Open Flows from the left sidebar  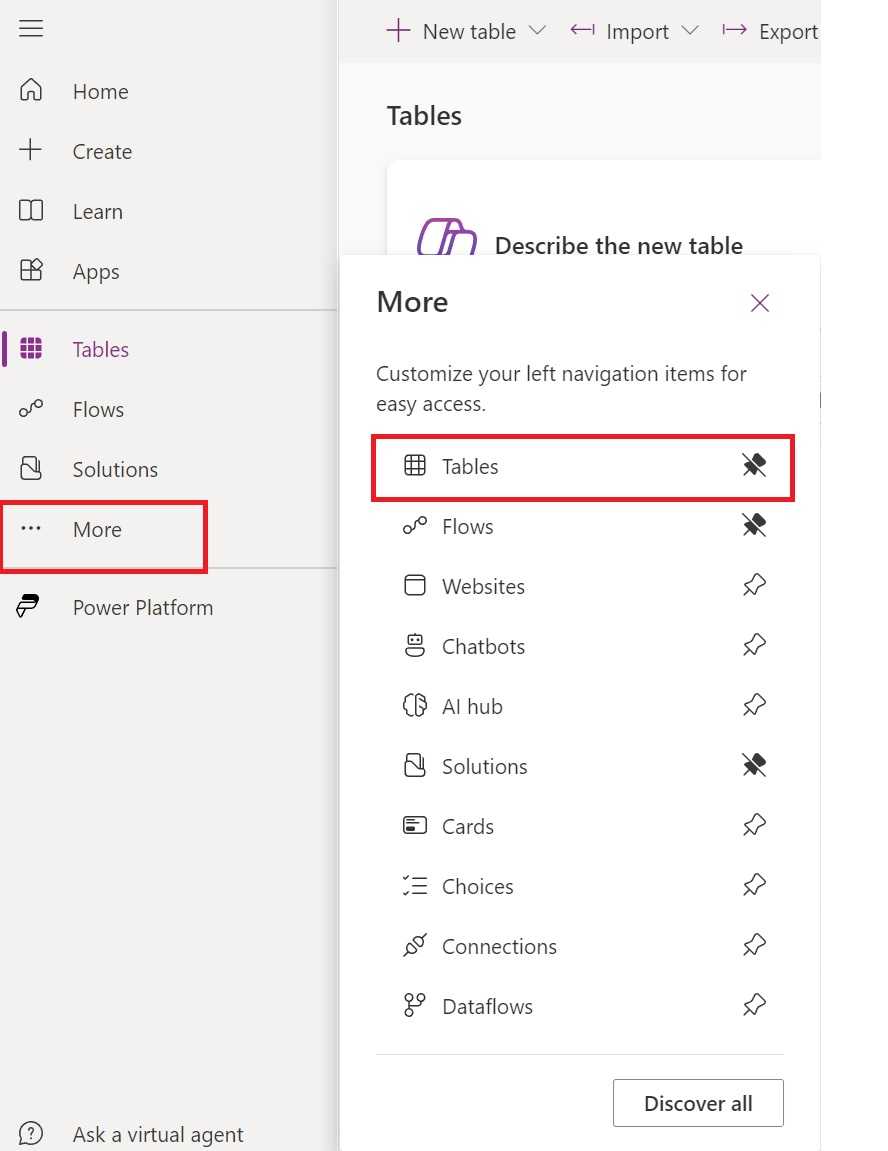pyautogui.click(x=98, y=409)
